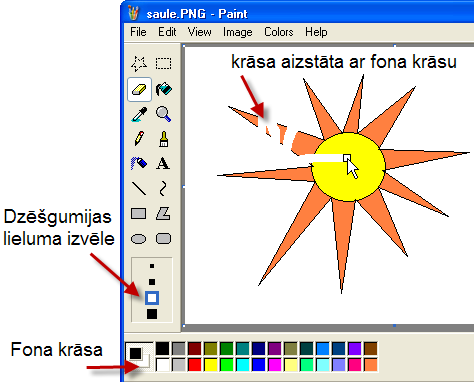Choose the highlighted third eraser size
The image size is (475, 384).
click(152, 298)
